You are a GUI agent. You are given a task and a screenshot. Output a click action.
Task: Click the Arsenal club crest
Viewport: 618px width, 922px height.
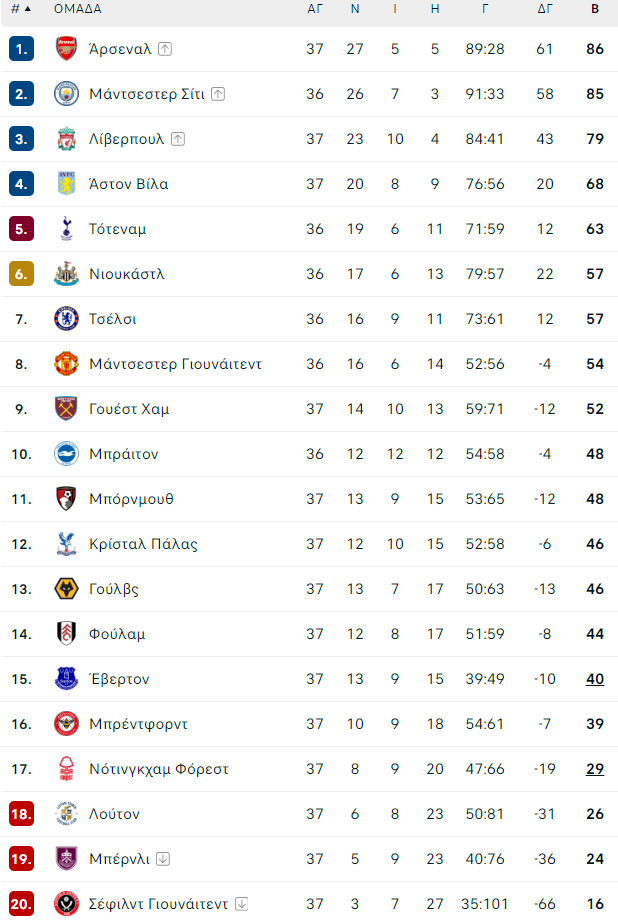[x=66, y=49]
